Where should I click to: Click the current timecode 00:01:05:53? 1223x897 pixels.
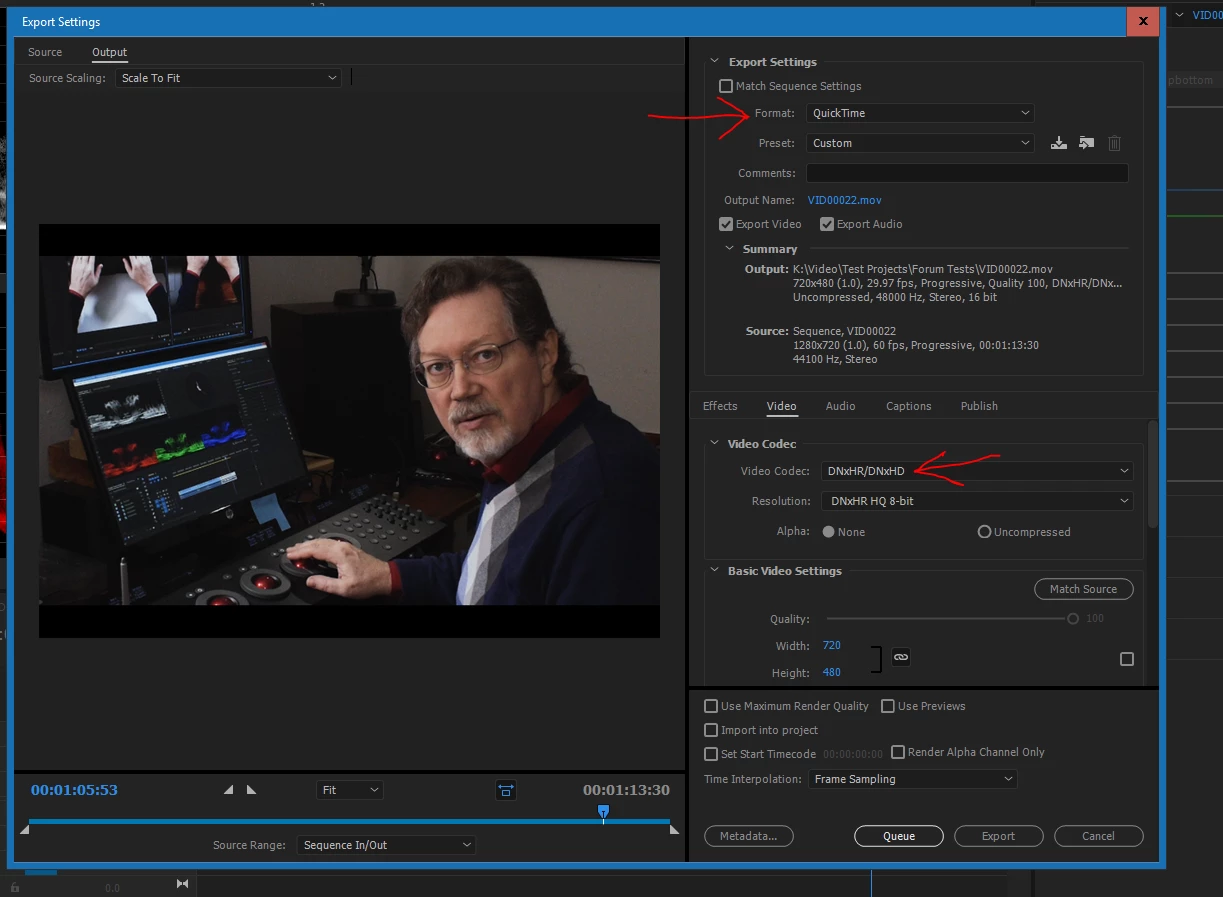[x=74, y=790]
